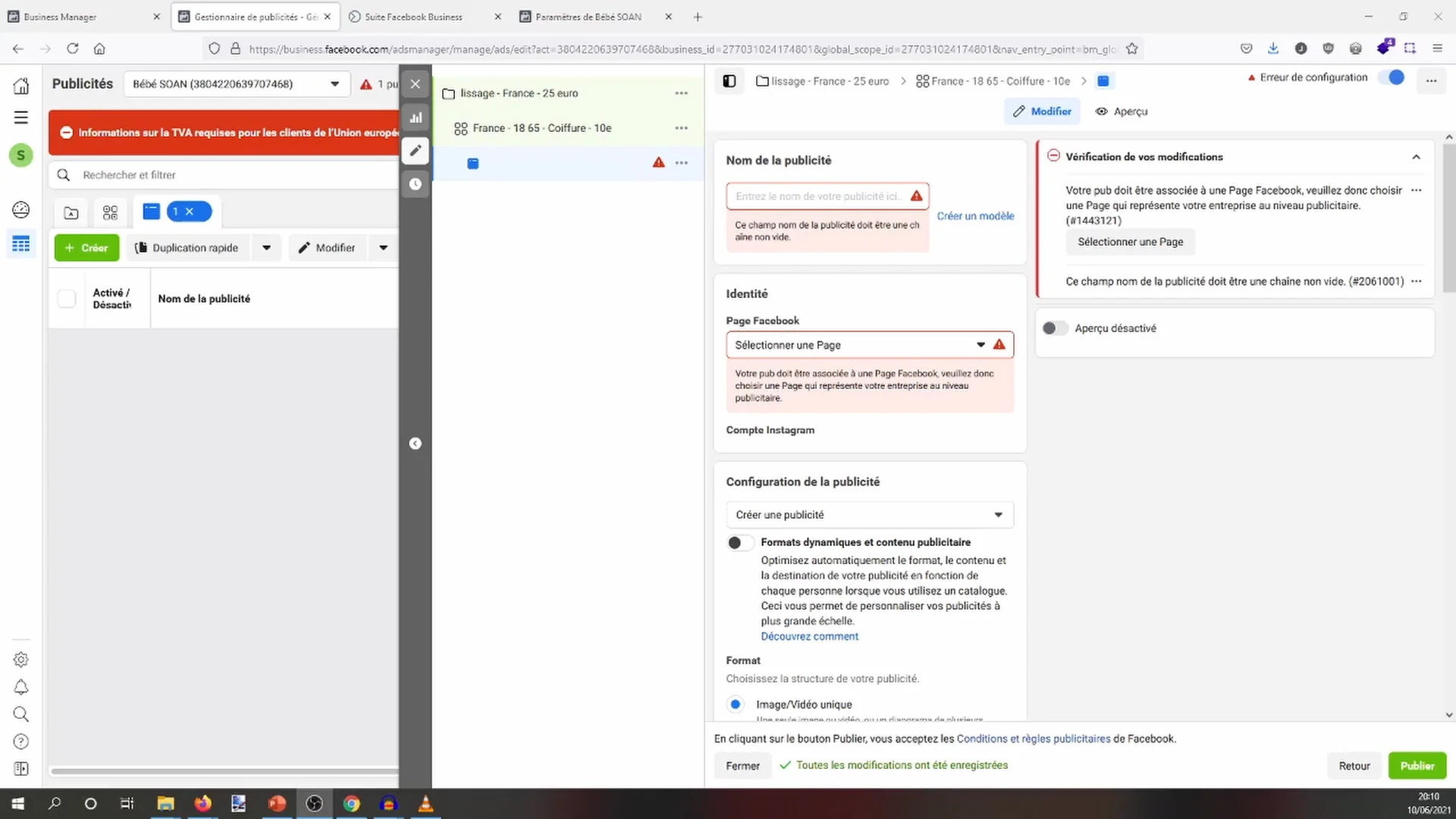The width and height of the screenshot is (1456, 819).
Task: Enable the Aperçu désactivé toggle
Action: (1054, 328)
